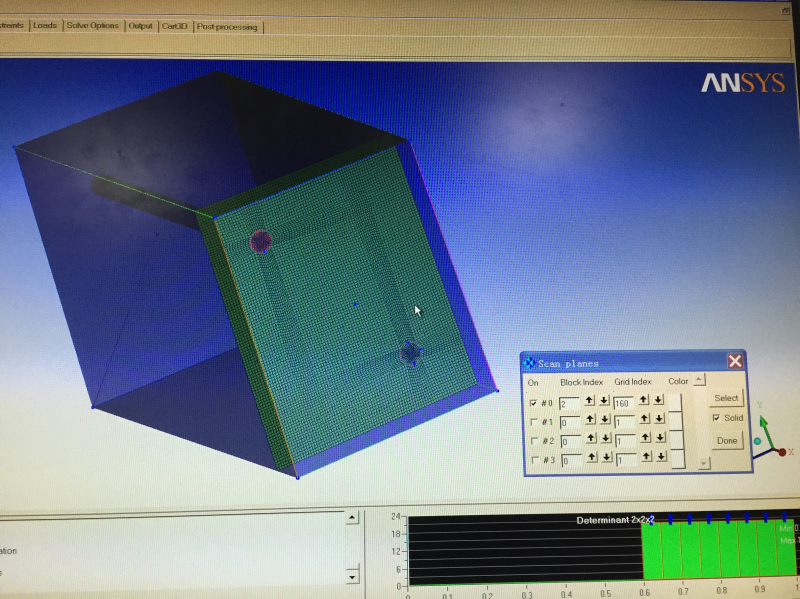Image resolution: width=800 pixels, height=599 pixels.
Task: Increase Grid Index for scan plane #3
Action: click(x=646, y=457)
